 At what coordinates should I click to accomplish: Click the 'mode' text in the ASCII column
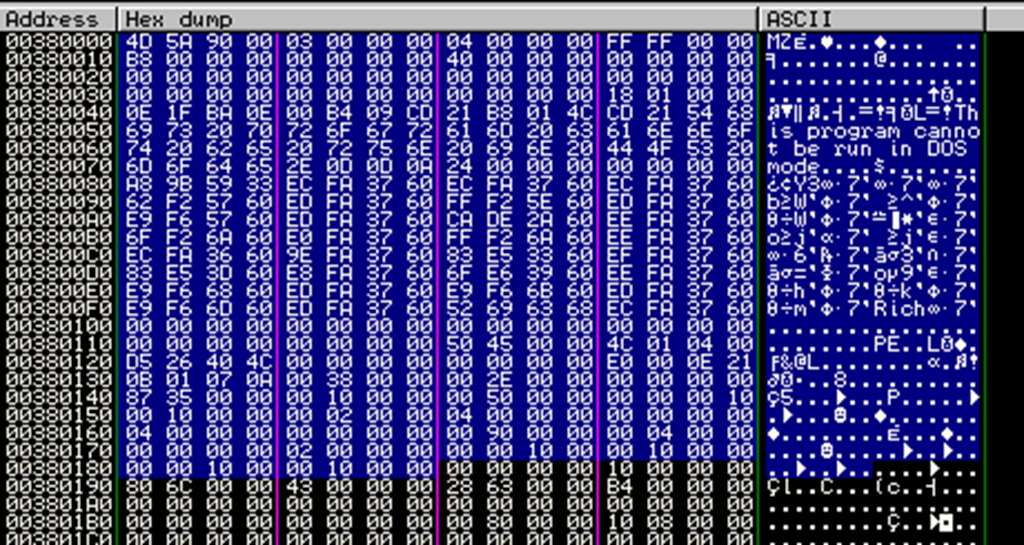tap(792, 164)
